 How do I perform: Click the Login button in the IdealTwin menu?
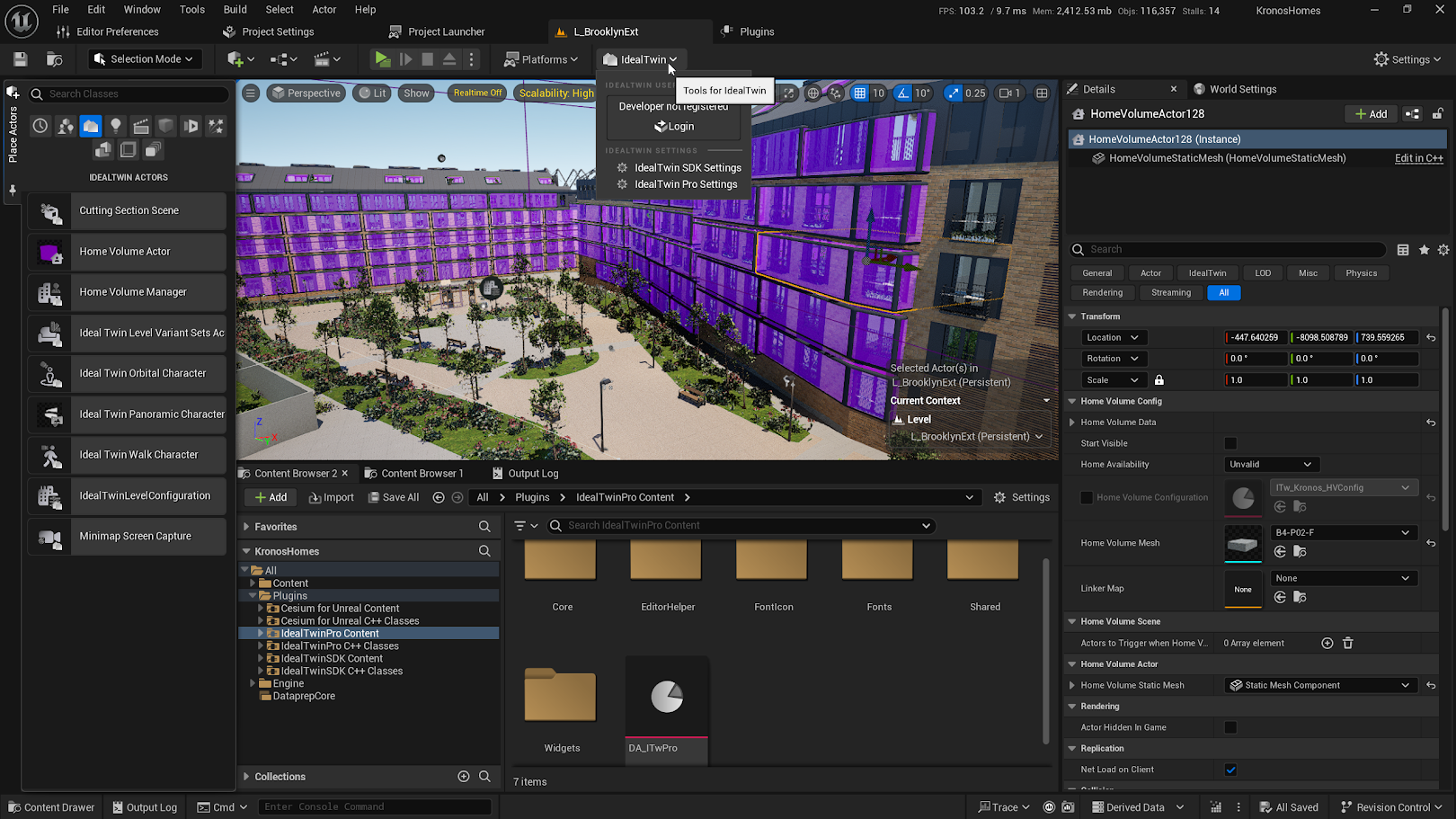point(673,127)
